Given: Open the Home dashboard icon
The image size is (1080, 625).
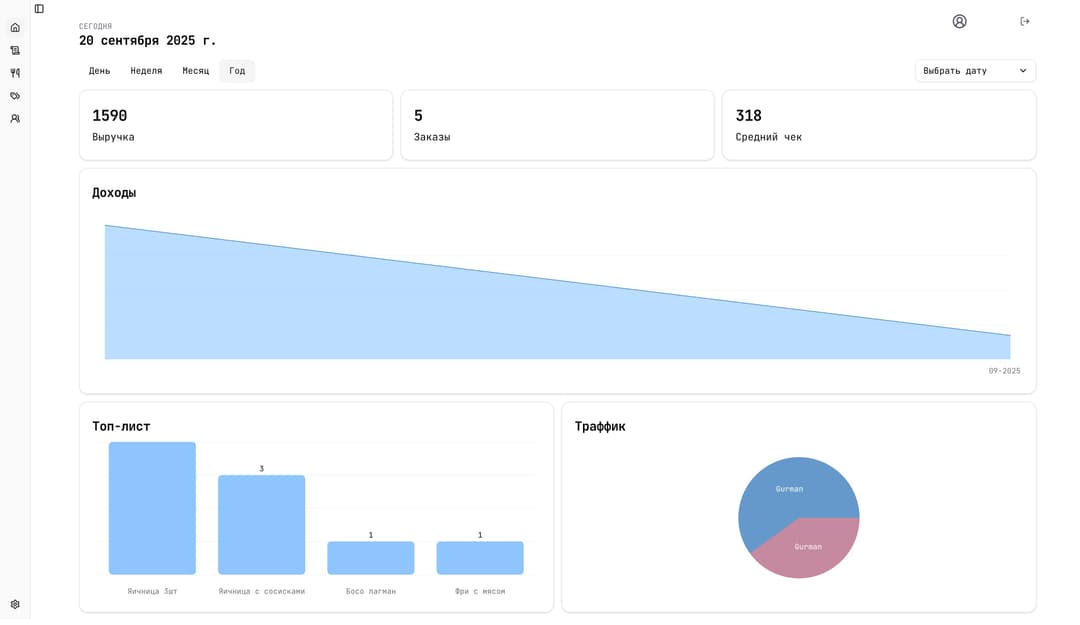Looking at the screenshot, I should [x=15, y=28].
